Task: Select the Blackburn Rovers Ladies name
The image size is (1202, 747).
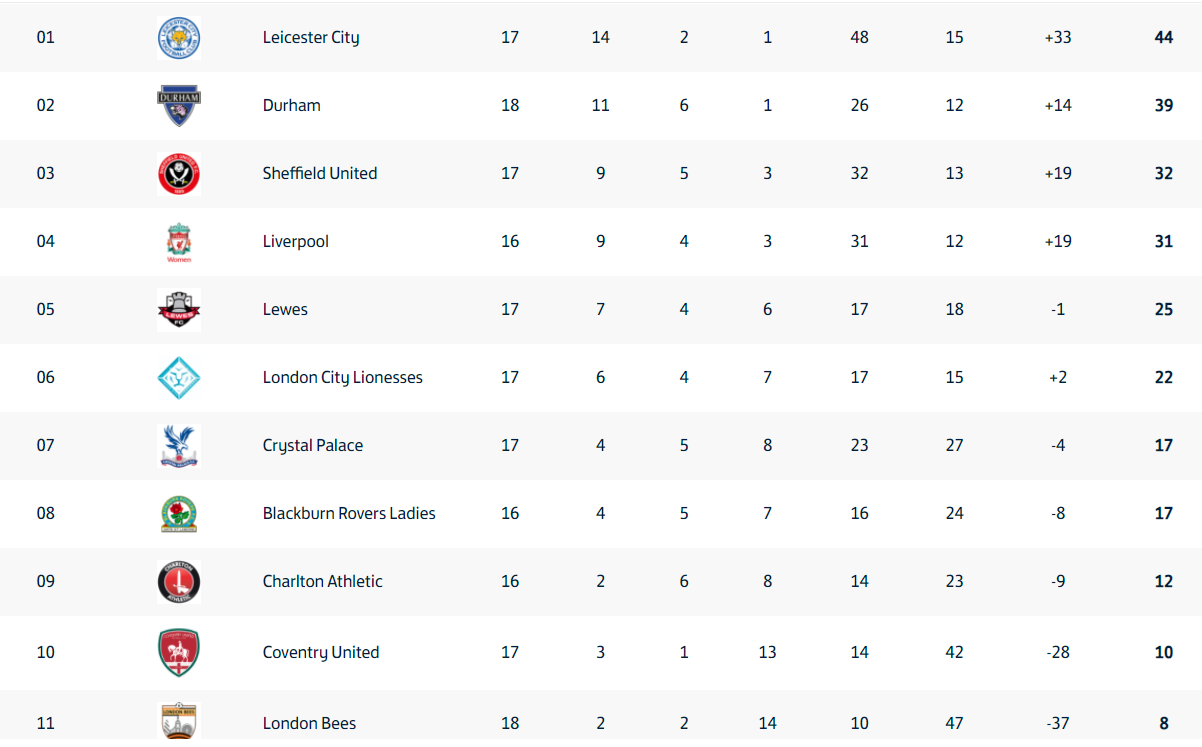Action: pos(349,513)
